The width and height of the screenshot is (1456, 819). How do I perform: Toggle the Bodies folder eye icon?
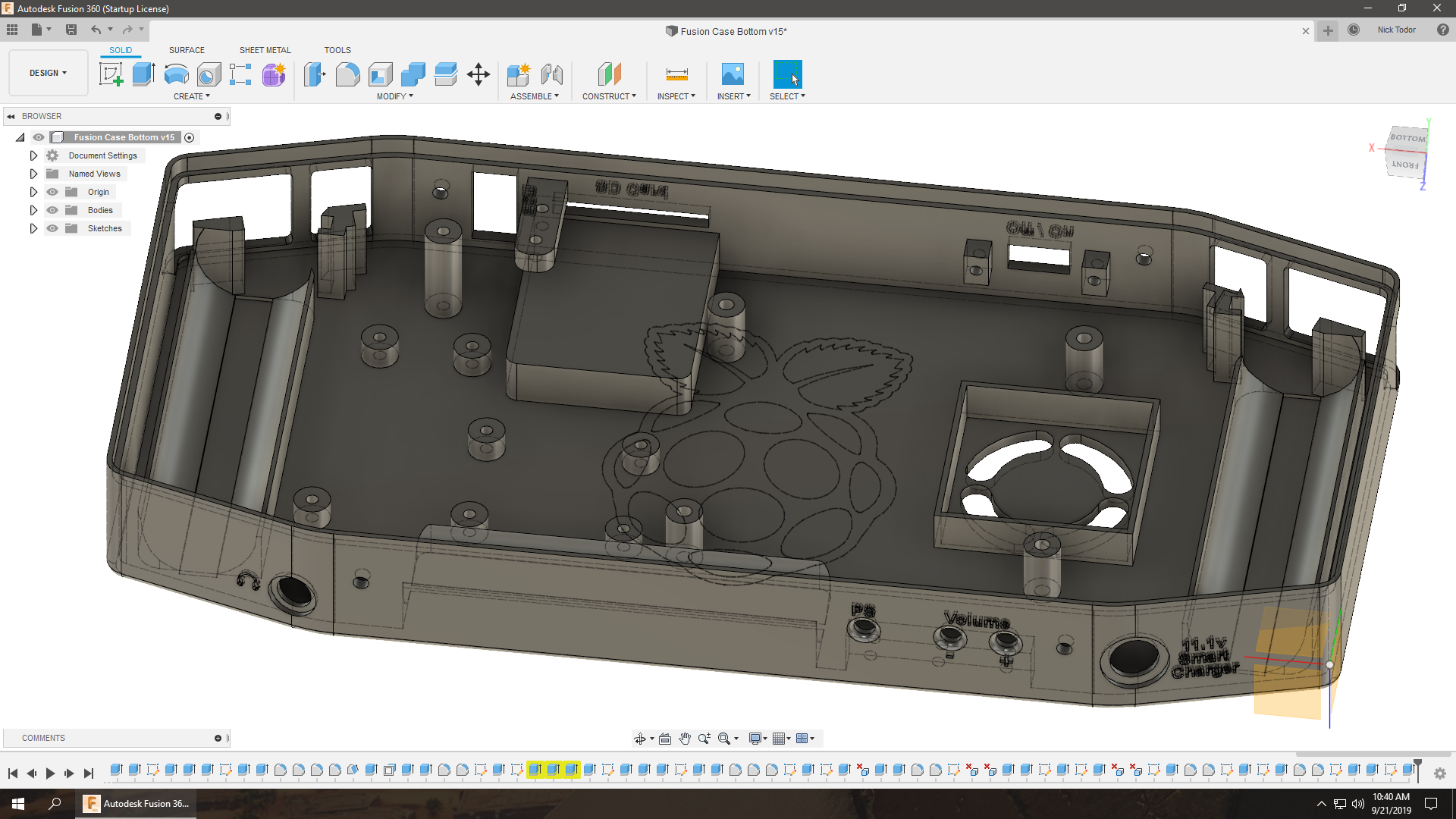point(52,210)
